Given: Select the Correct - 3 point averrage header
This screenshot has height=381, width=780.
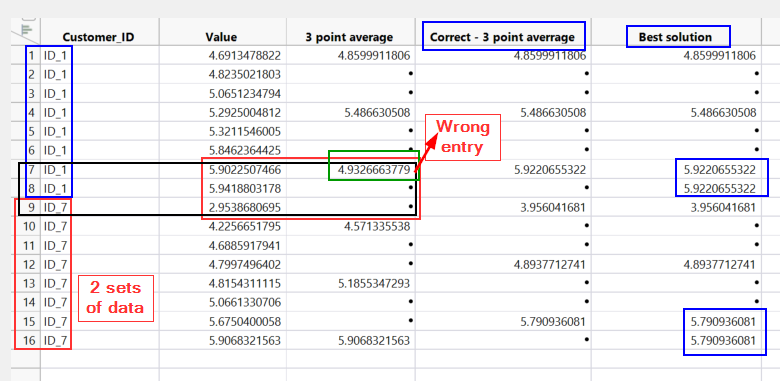Looking at the screenshot, I should coord(502,37).
